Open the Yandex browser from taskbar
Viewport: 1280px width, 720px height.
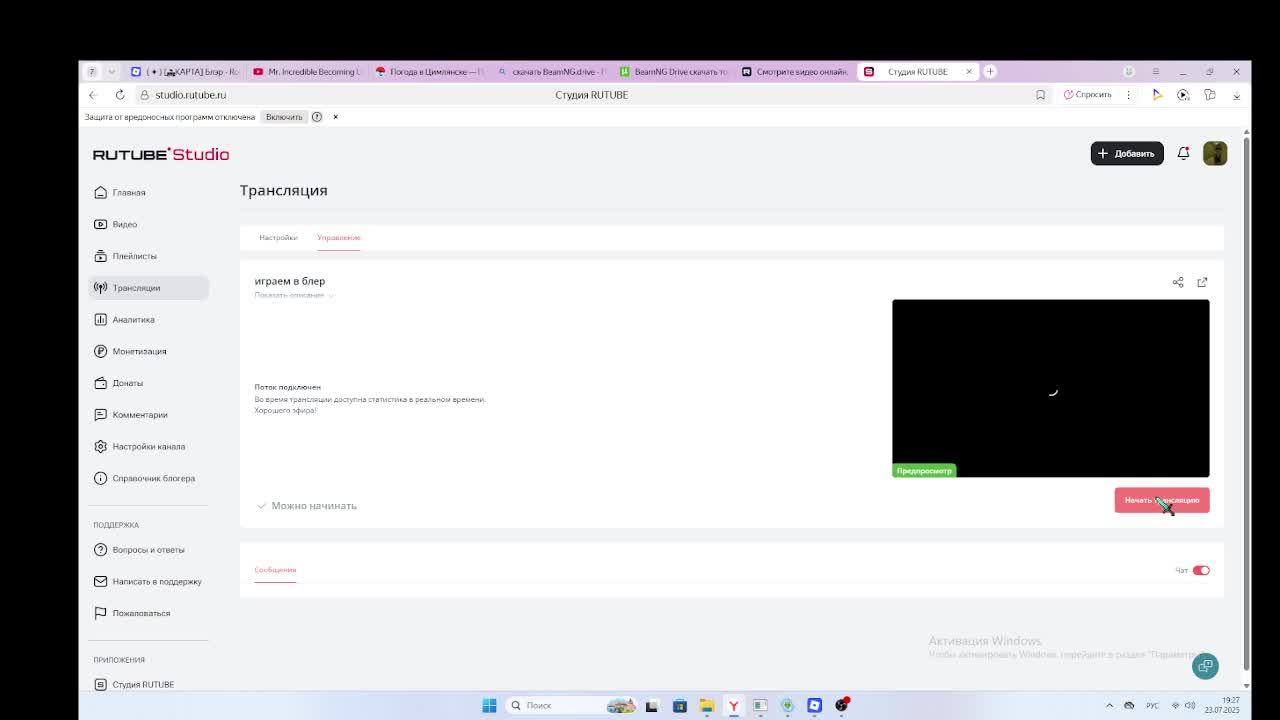tap(733, 705)
